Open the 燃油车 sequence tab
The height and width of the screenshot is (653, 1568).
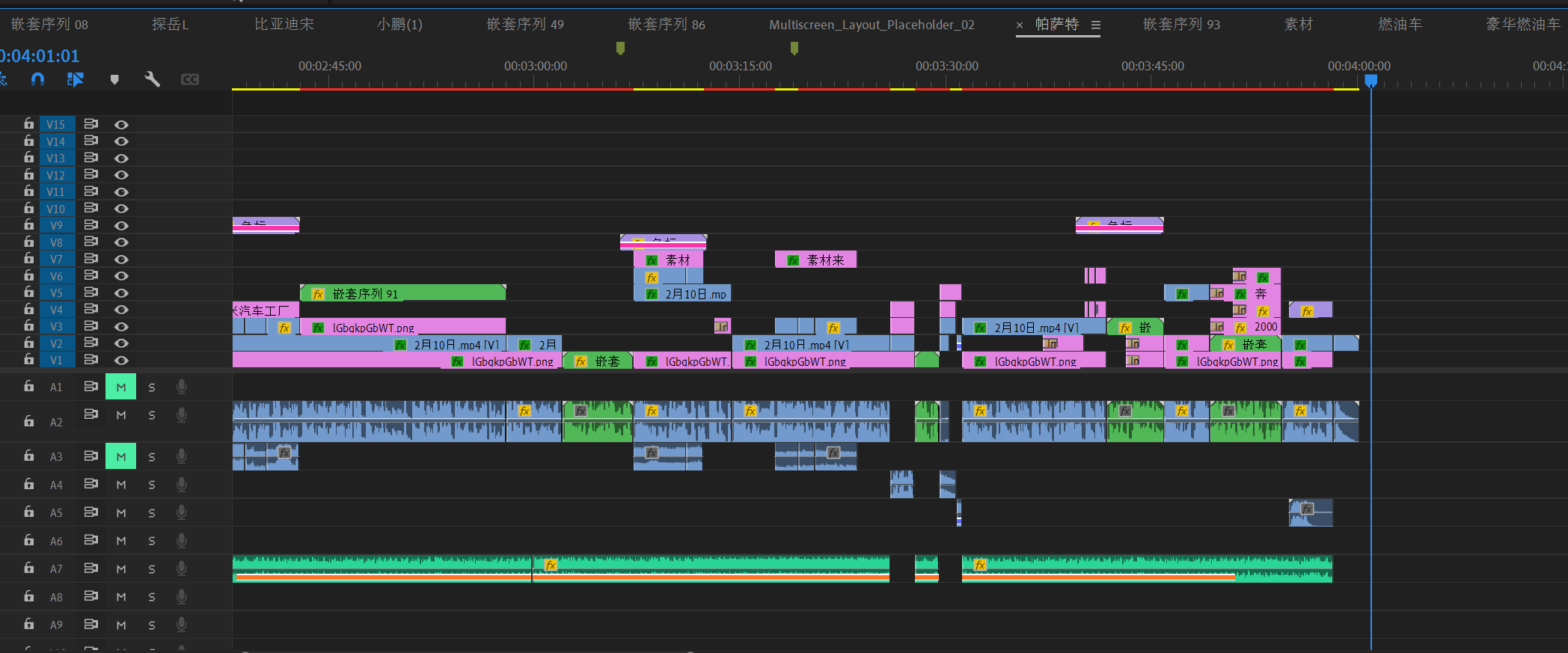pos(1400,25)
